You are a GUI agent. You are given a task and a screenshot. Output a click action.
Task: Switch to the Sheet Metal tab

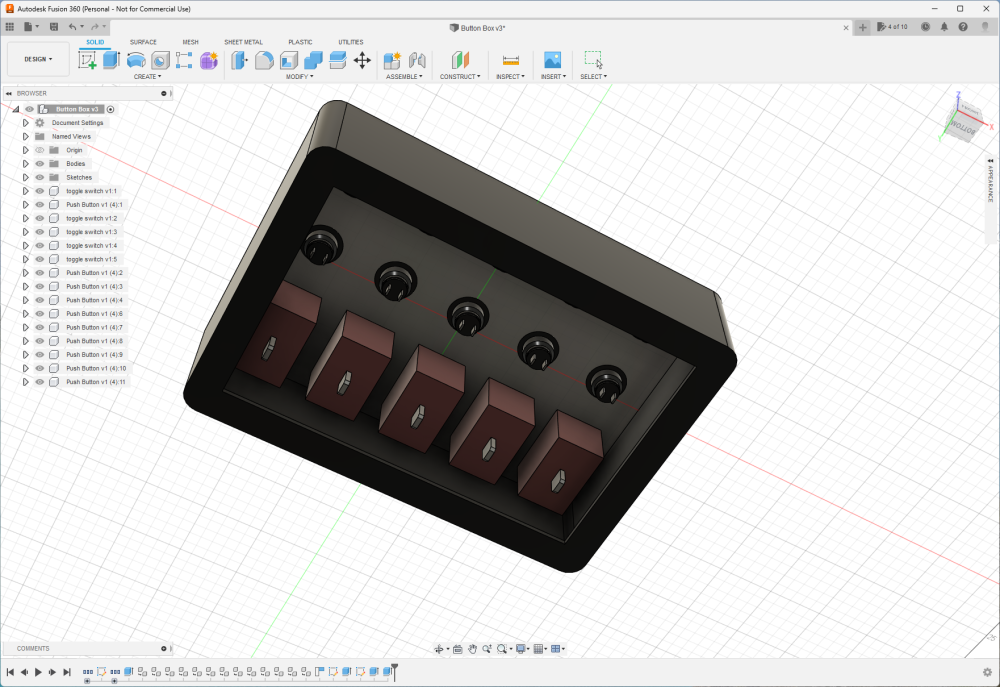(243, 42)
